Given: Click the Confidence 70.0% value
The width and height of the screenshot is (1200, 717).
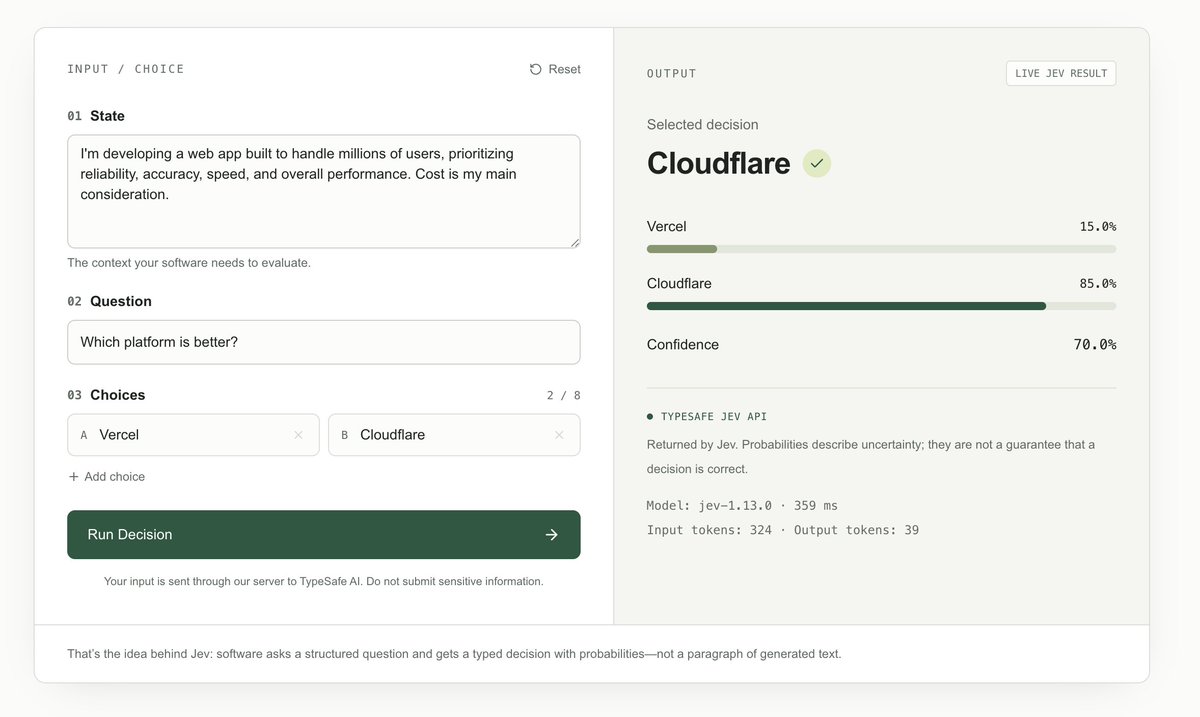Looking at the screenshot, I should 1095,345.
